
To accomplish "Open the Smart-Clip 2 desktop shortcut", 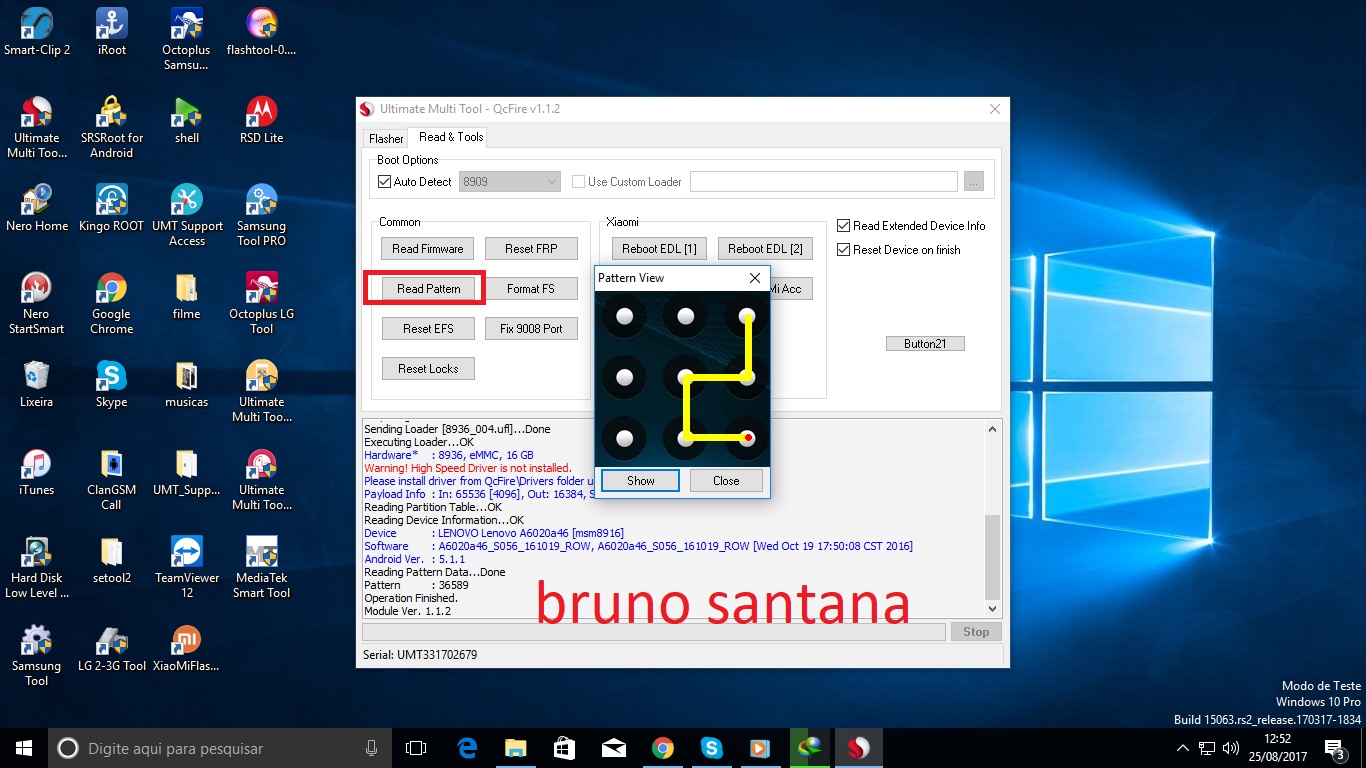I will click(x=37, y=32).
